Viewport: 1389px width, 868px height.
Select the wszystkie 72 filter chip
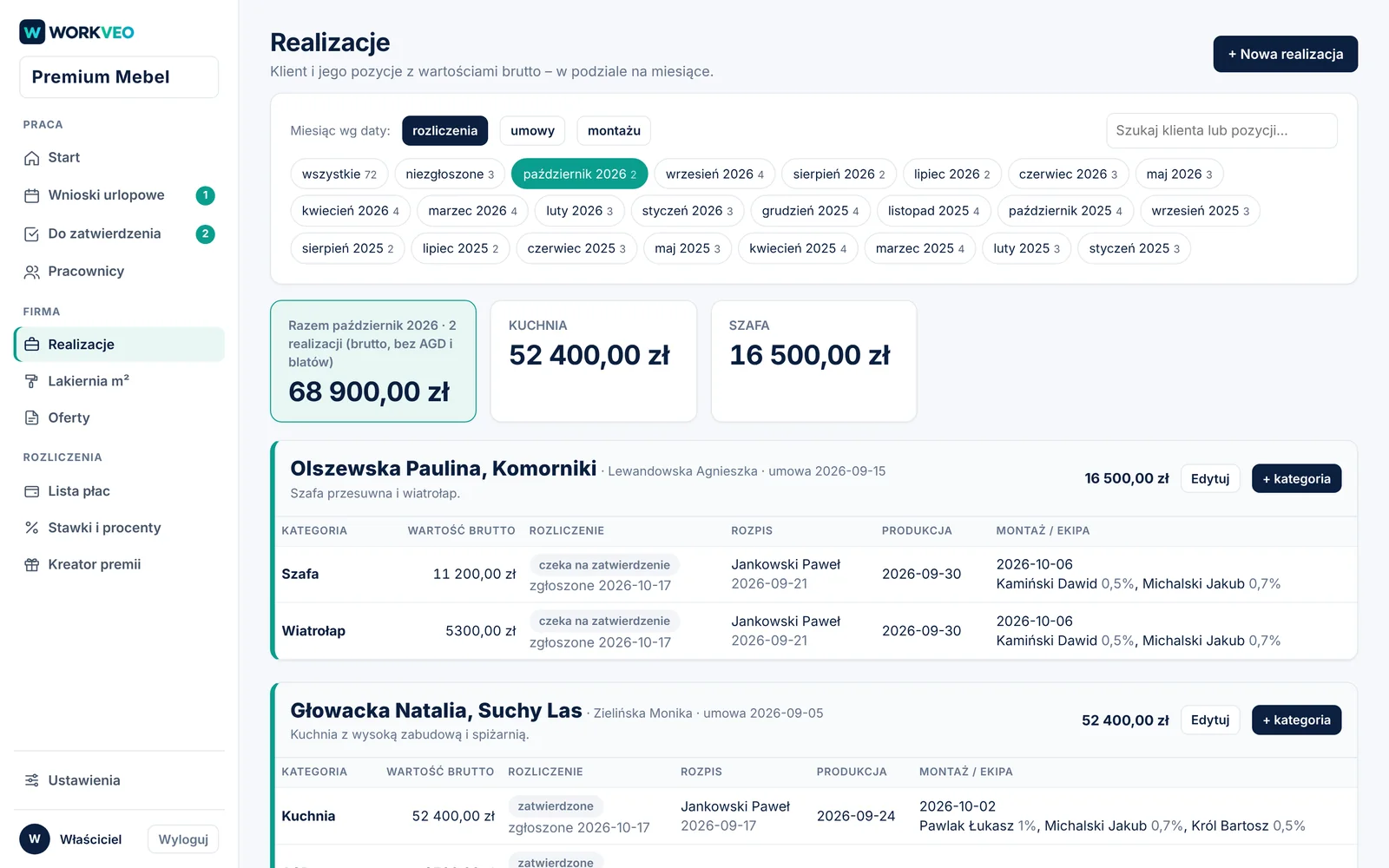click(339, 174)
